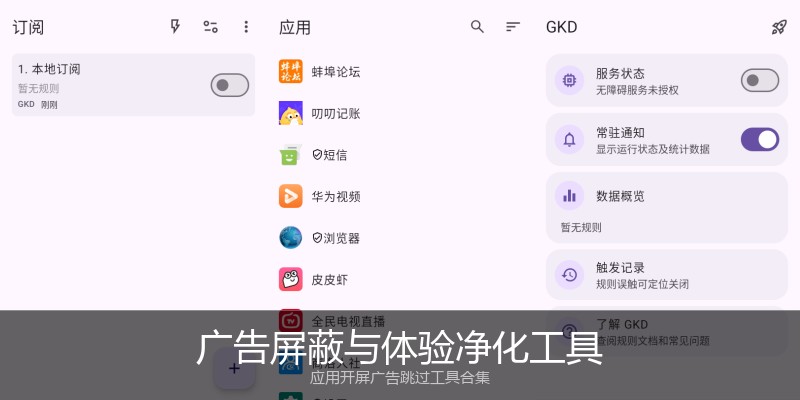800x400 pixels.
Task: Open the 蚌埠论坛 app icon
Action: coord(291,71)
